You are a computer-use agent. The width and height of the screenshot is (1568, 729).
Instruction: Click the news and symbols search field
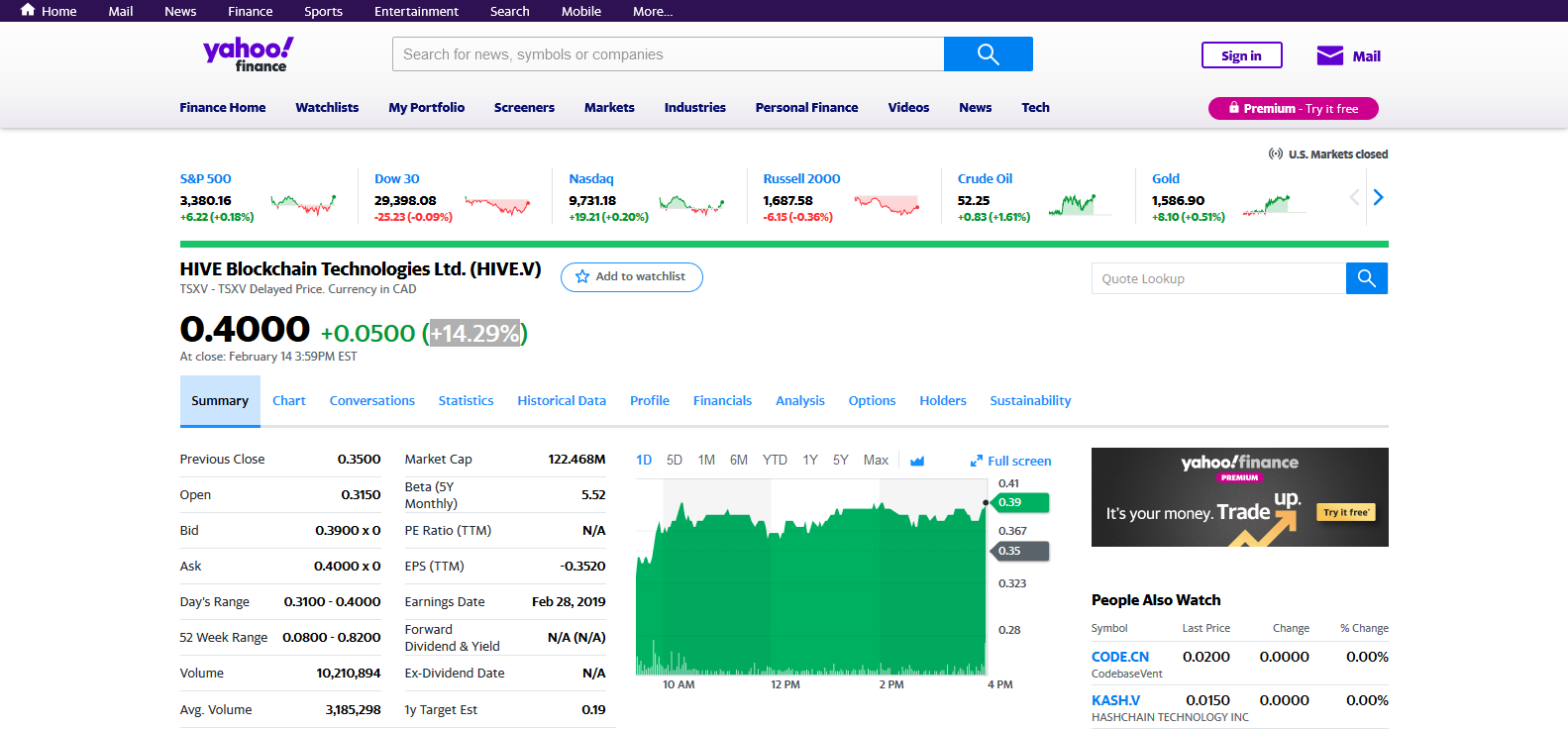(668, 54)
